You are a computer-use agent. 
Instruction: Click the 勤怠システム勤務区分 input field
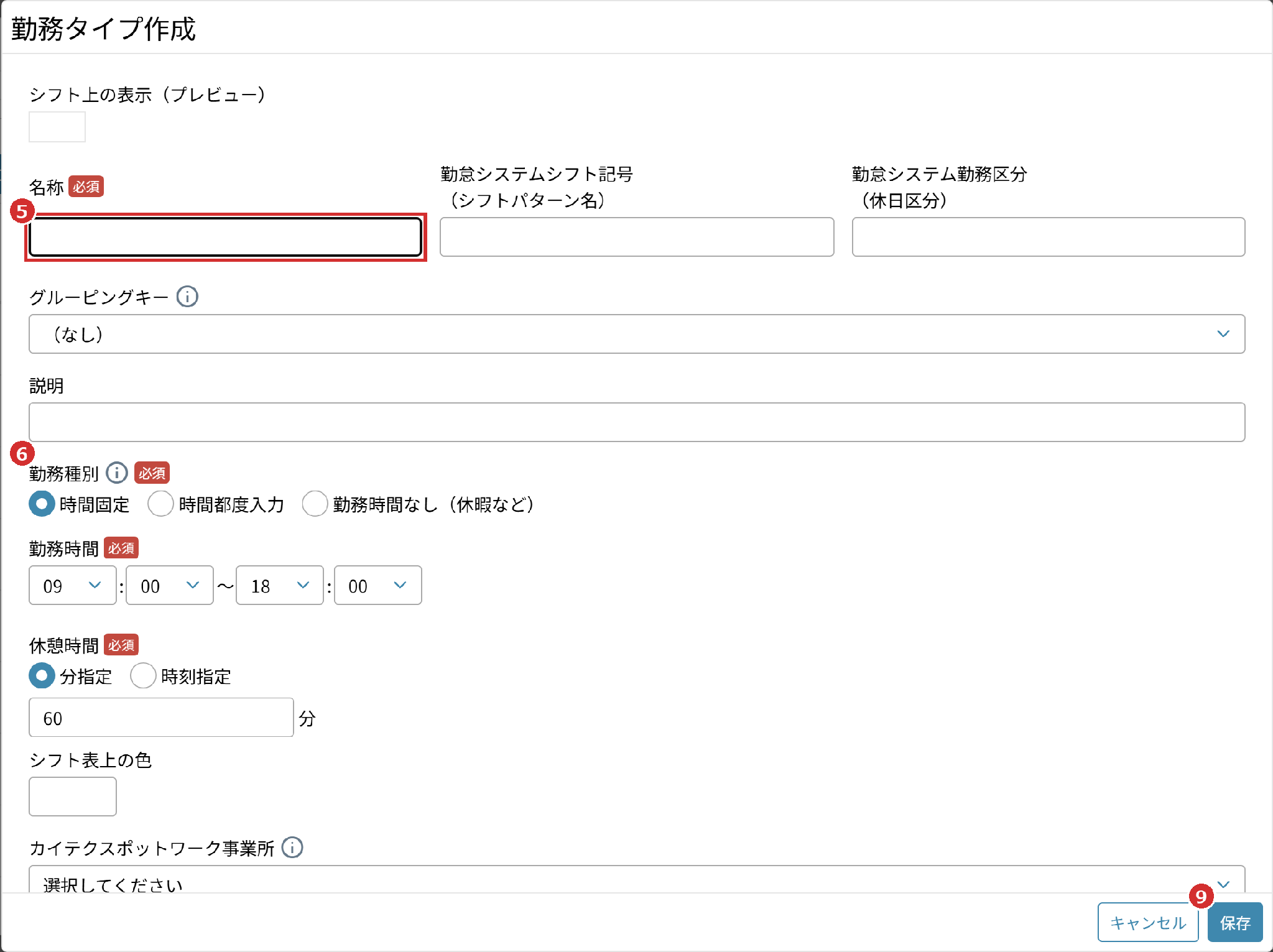[1048, 237]
